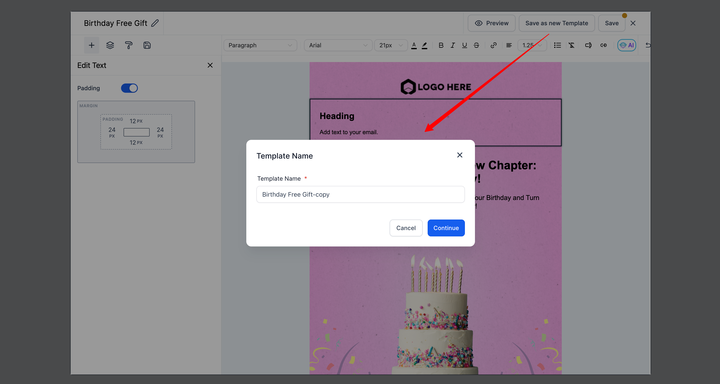This screenshot has width=720, height=384.
Task: Click the bulleted list icon
Action: (557, 45)
